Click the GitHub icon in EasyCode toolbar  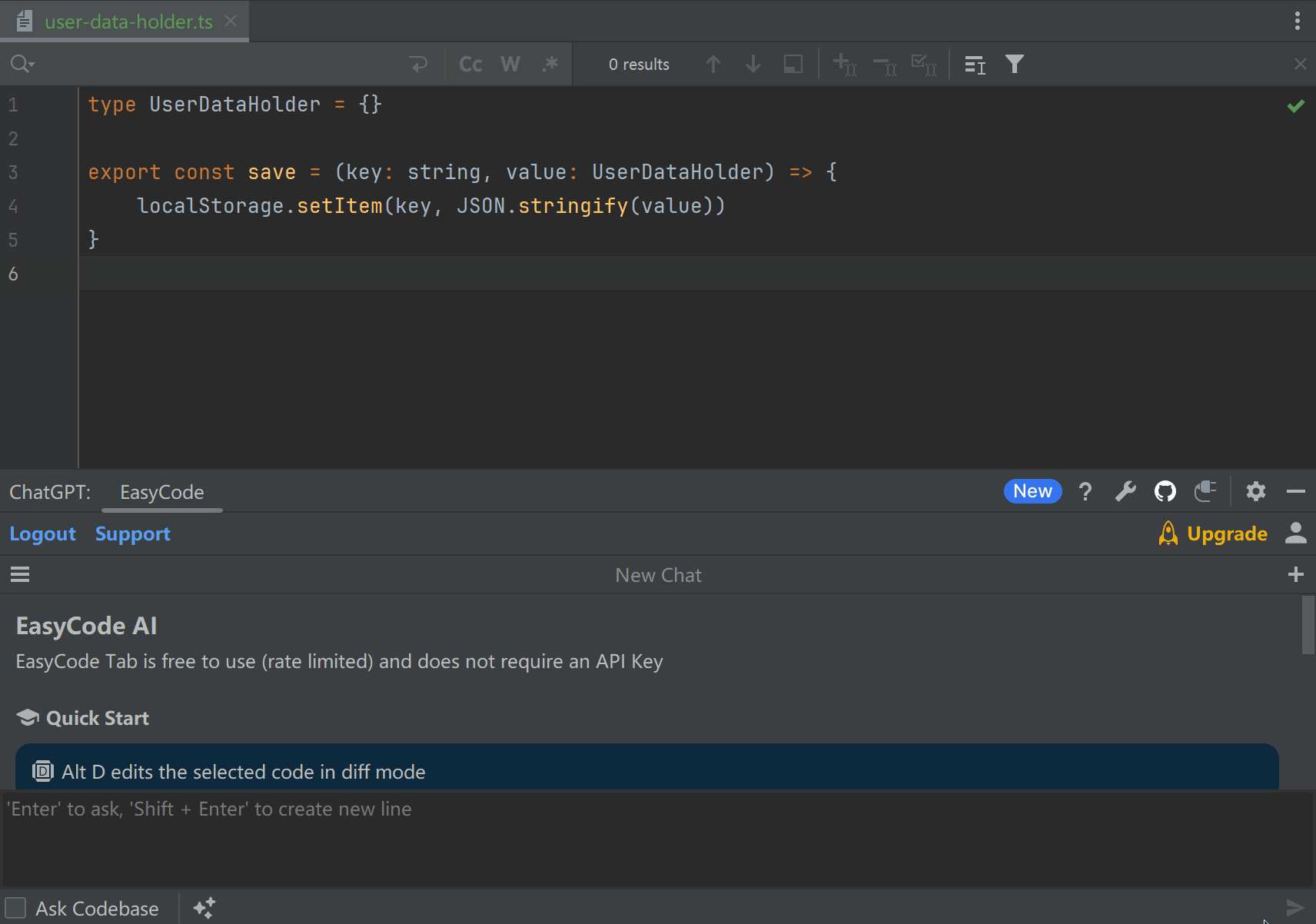point(1165,491)
